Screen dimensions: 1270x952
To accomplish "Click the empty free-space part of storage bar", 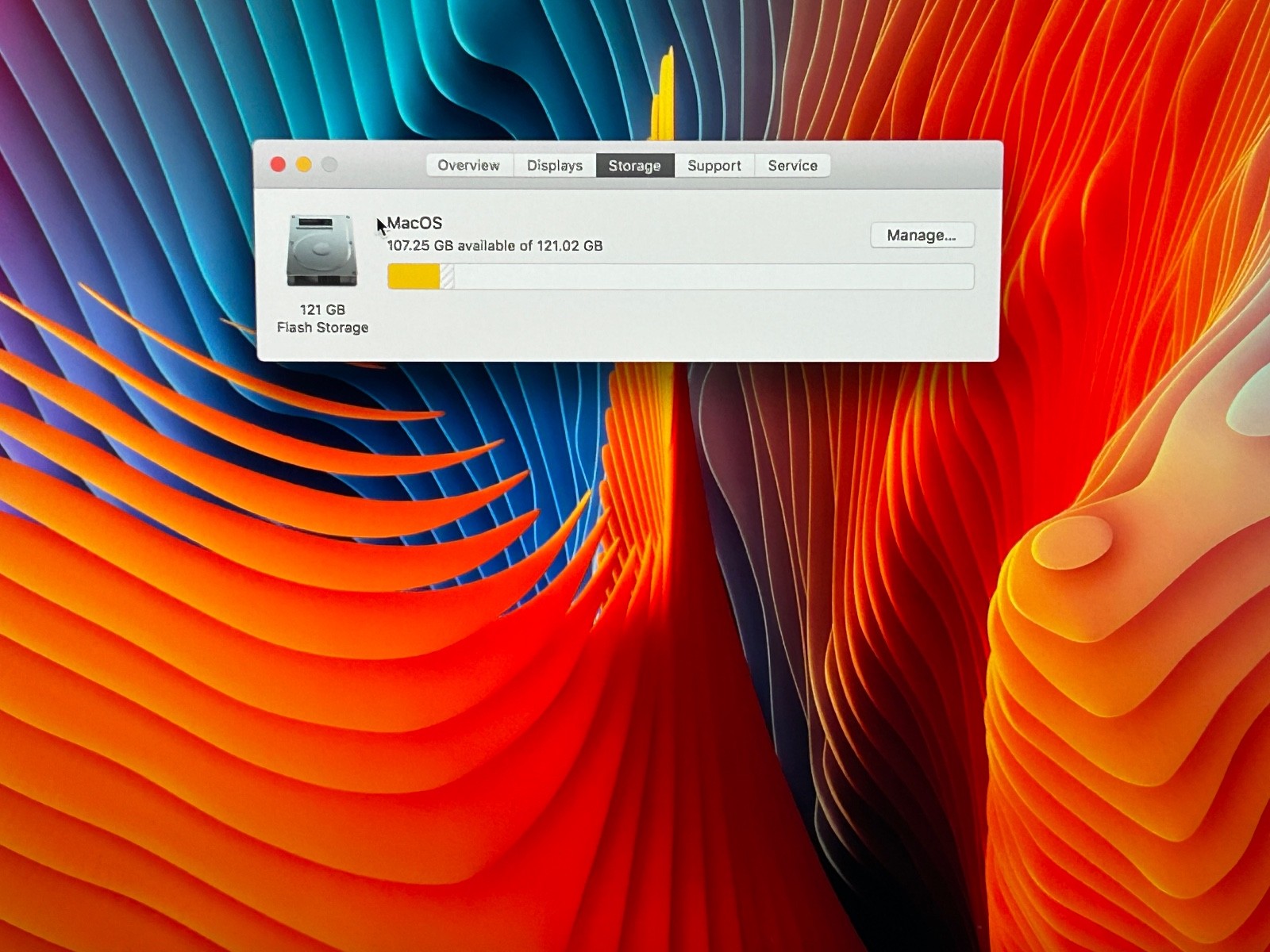I will pos(714,276).
